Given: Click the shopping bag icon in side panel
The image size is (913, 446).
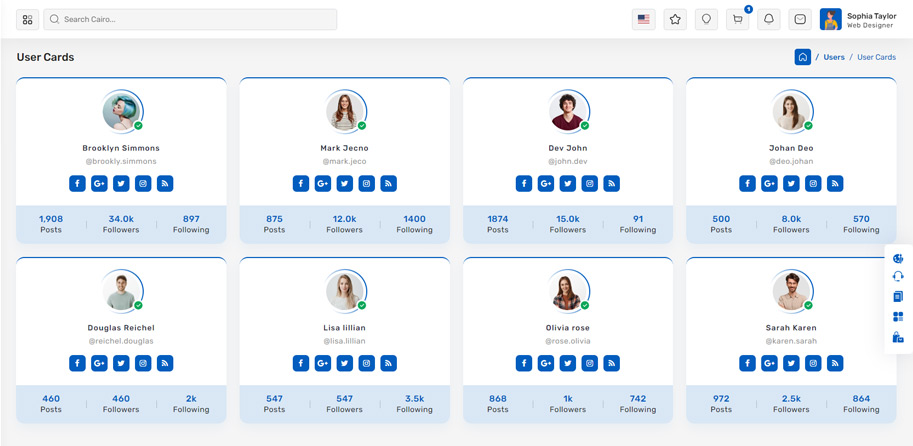Looking at the screenshot, I should click(898, 337).
